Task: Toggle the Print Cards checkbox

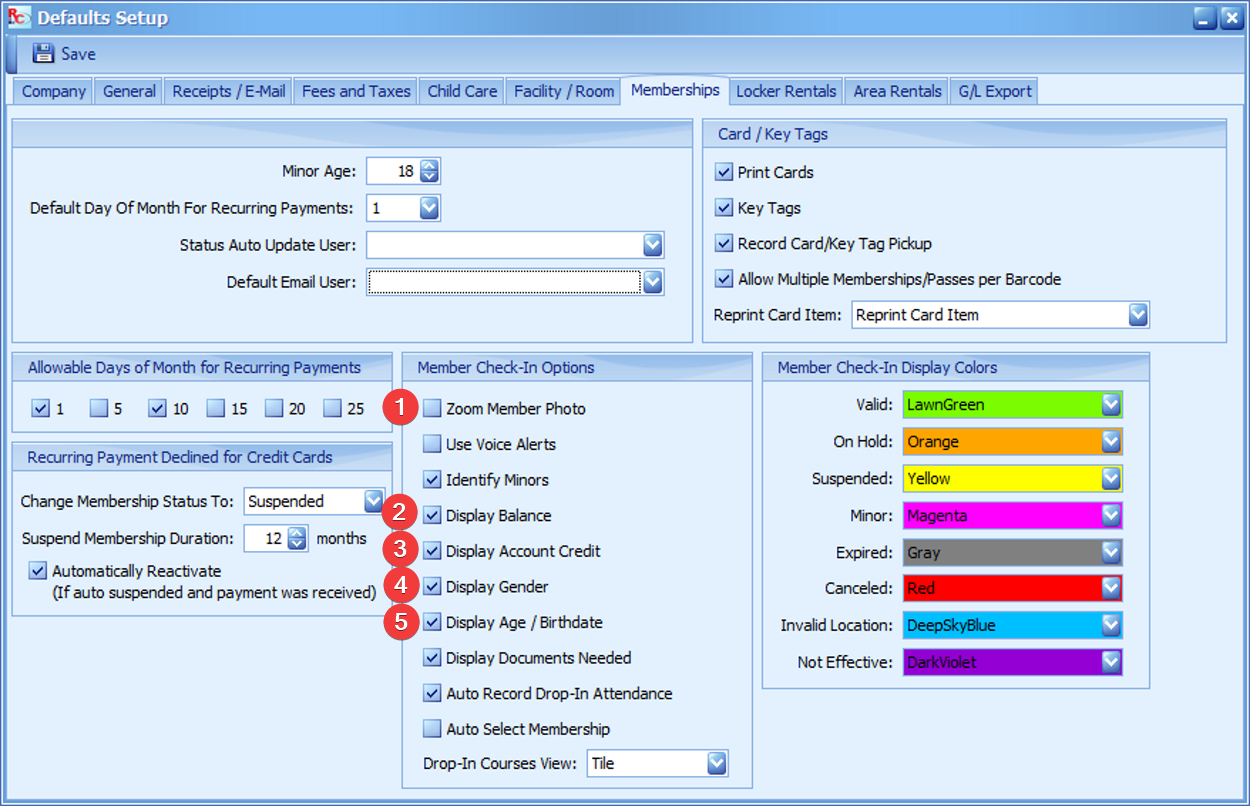Action: [725, 172]
